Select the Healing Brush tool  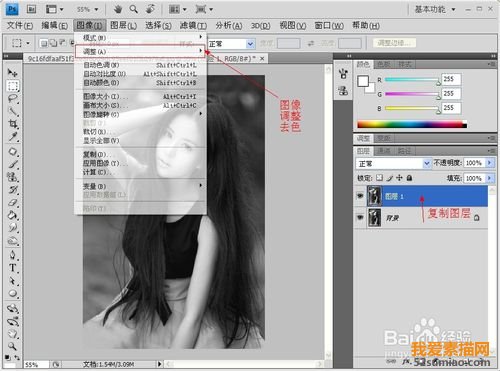click(13, 152)
